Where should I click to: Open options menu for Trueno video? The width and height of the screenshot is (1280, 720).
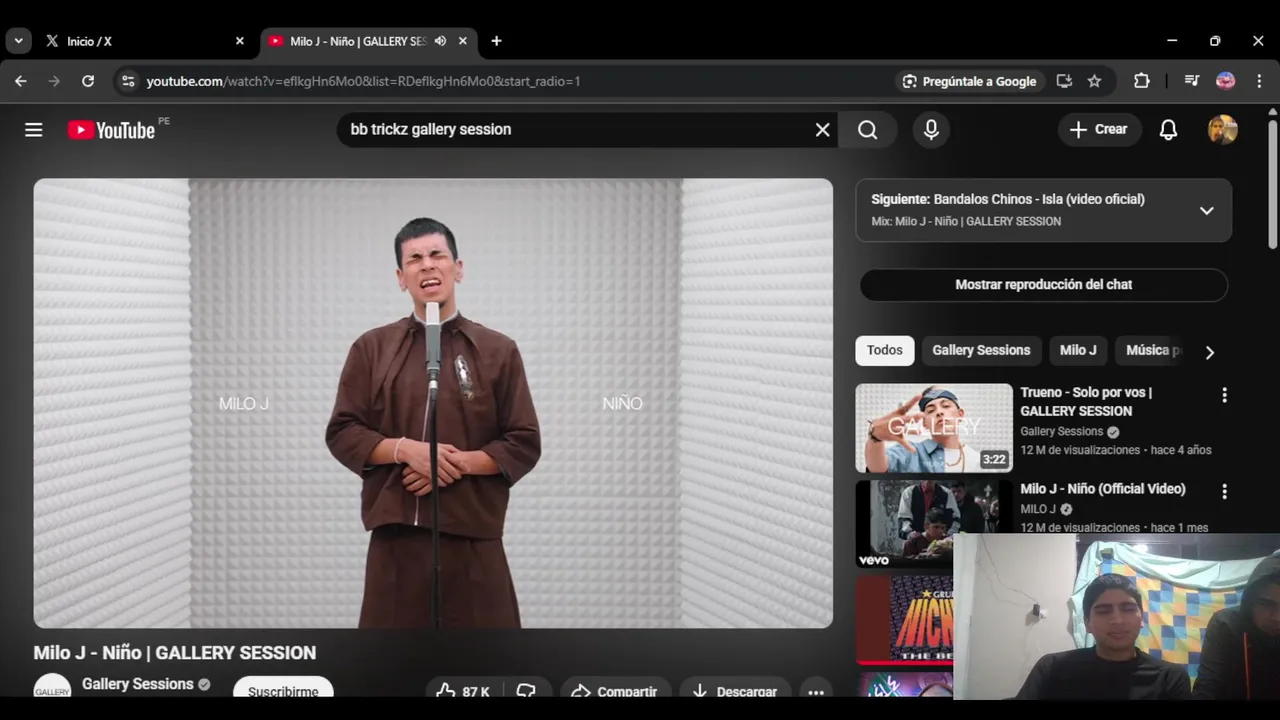point(1224,395)
